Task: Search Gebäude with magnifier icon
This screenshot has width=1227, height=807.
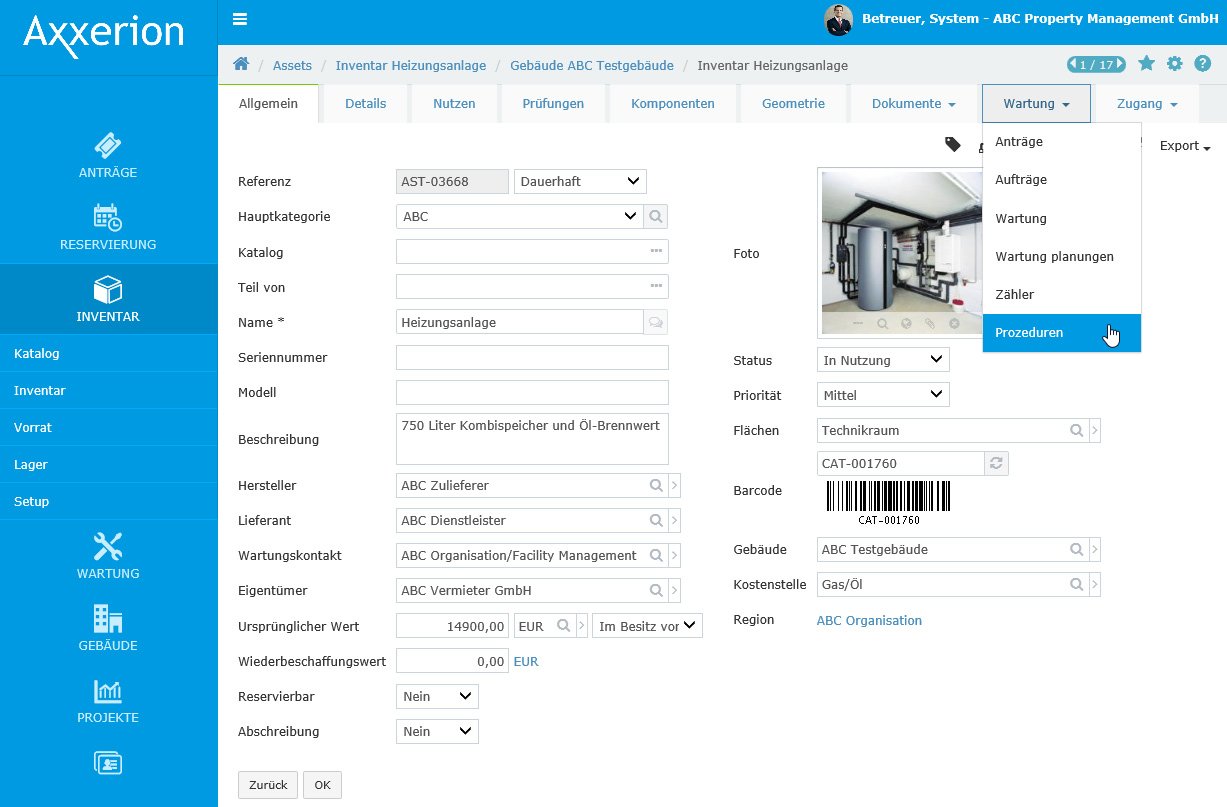Action: 1076,549
